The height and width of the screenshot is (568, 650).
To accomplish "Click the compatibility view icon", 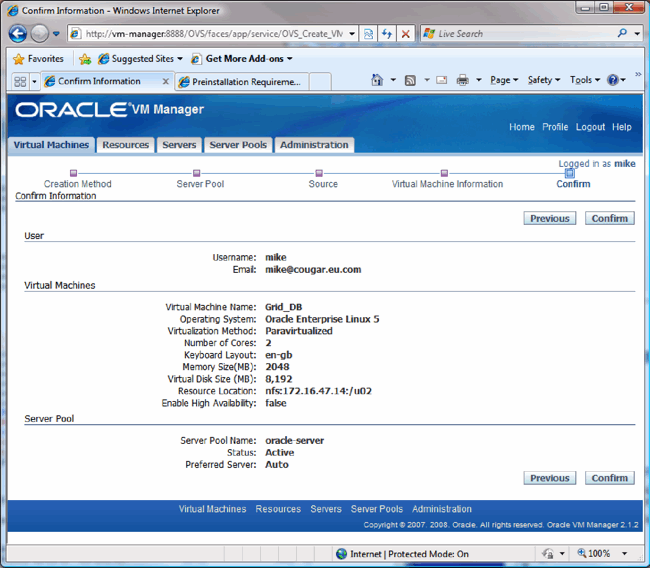I will click(368, 34).
